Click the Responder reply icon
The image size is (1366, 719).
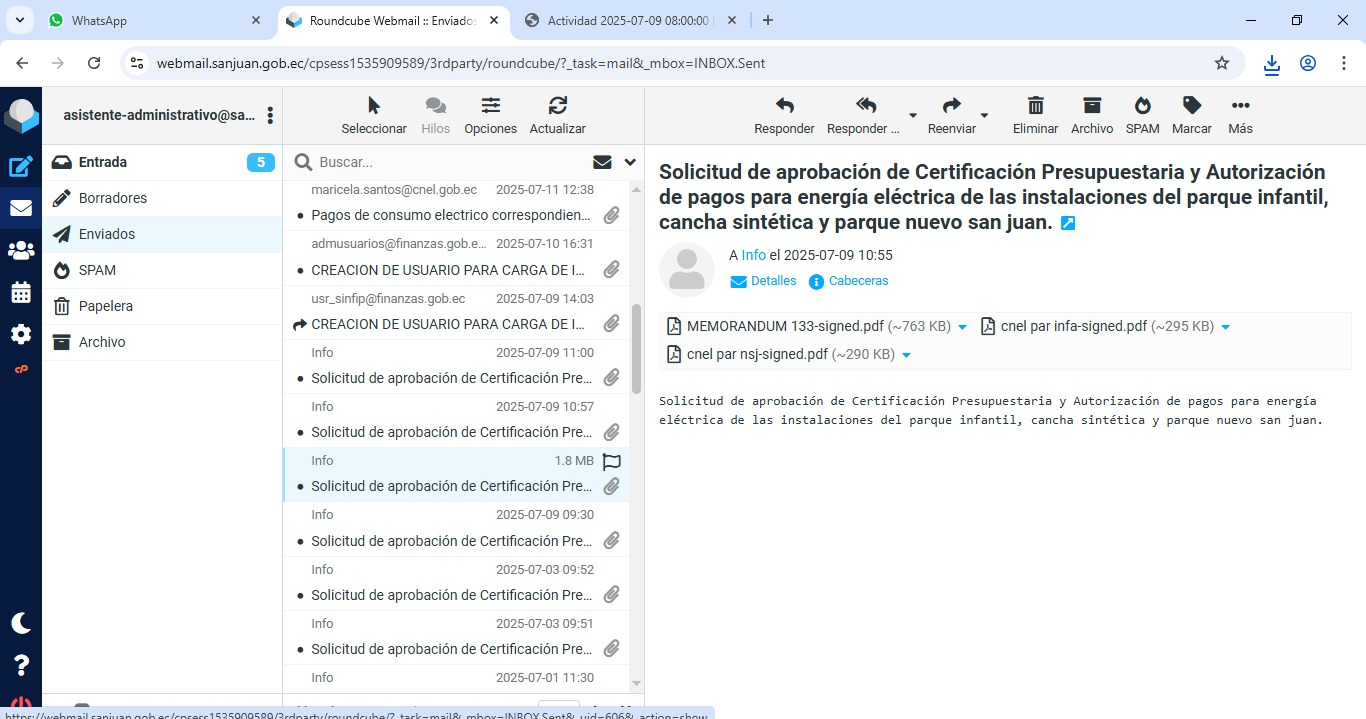point(784,115)
